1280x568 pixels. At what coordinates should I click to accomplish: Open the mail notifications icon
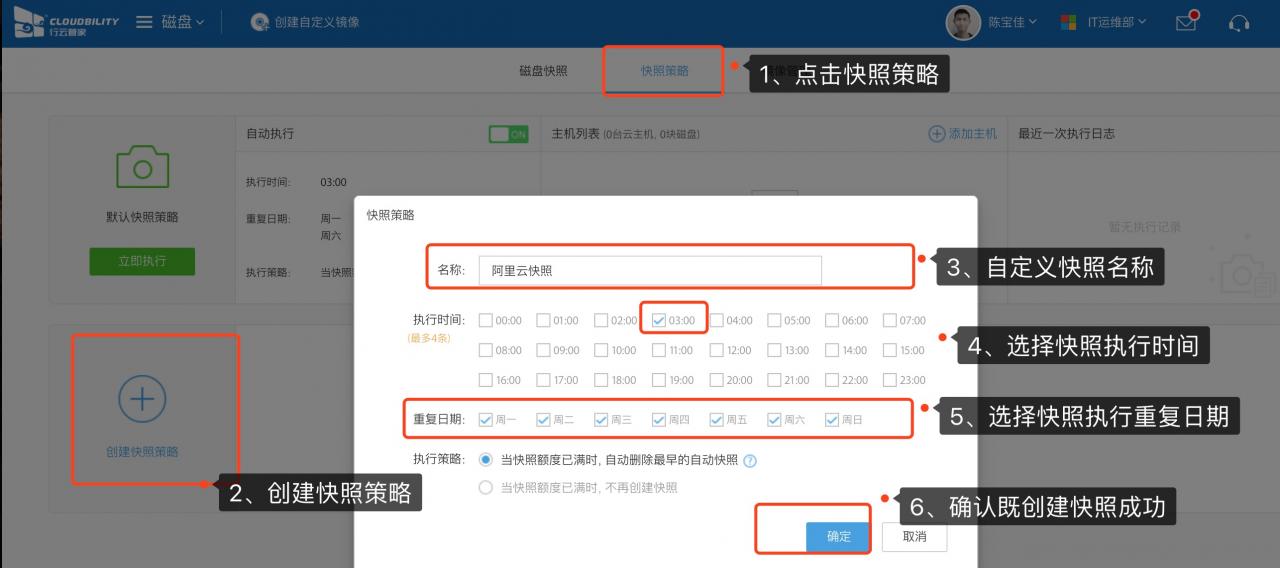point(1186,21)
